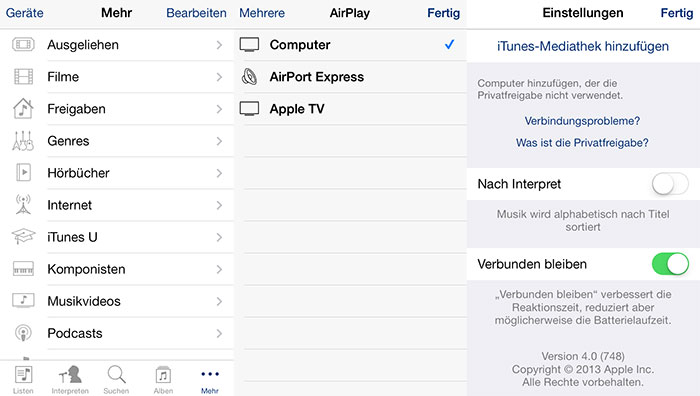Choose Apple TV as AirPlay output
The image size is (700, 396).
pos(350,109)
